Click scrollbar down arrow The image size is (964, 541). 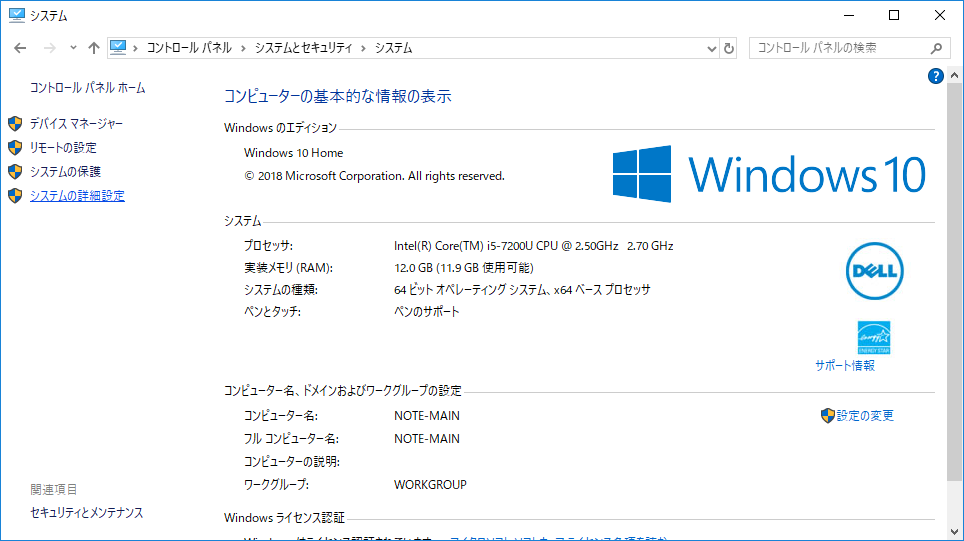click(954, 532)
